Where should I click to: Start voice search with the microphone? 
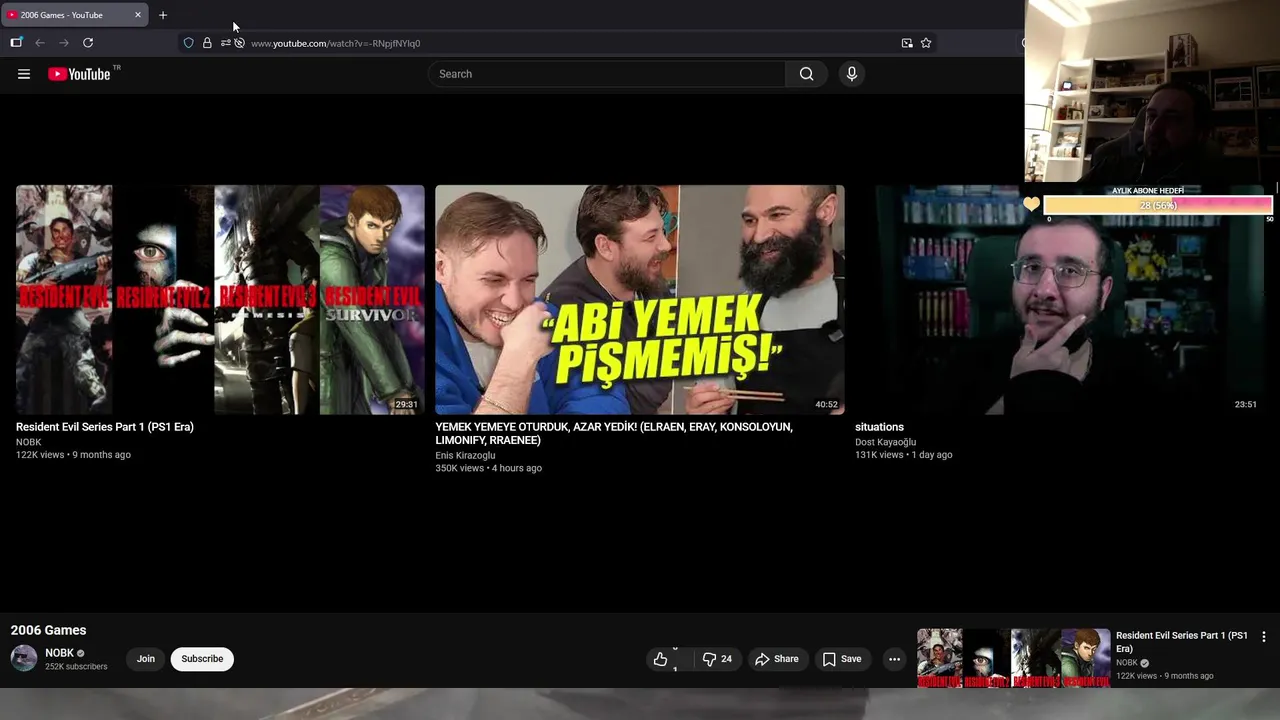(852, 74)
